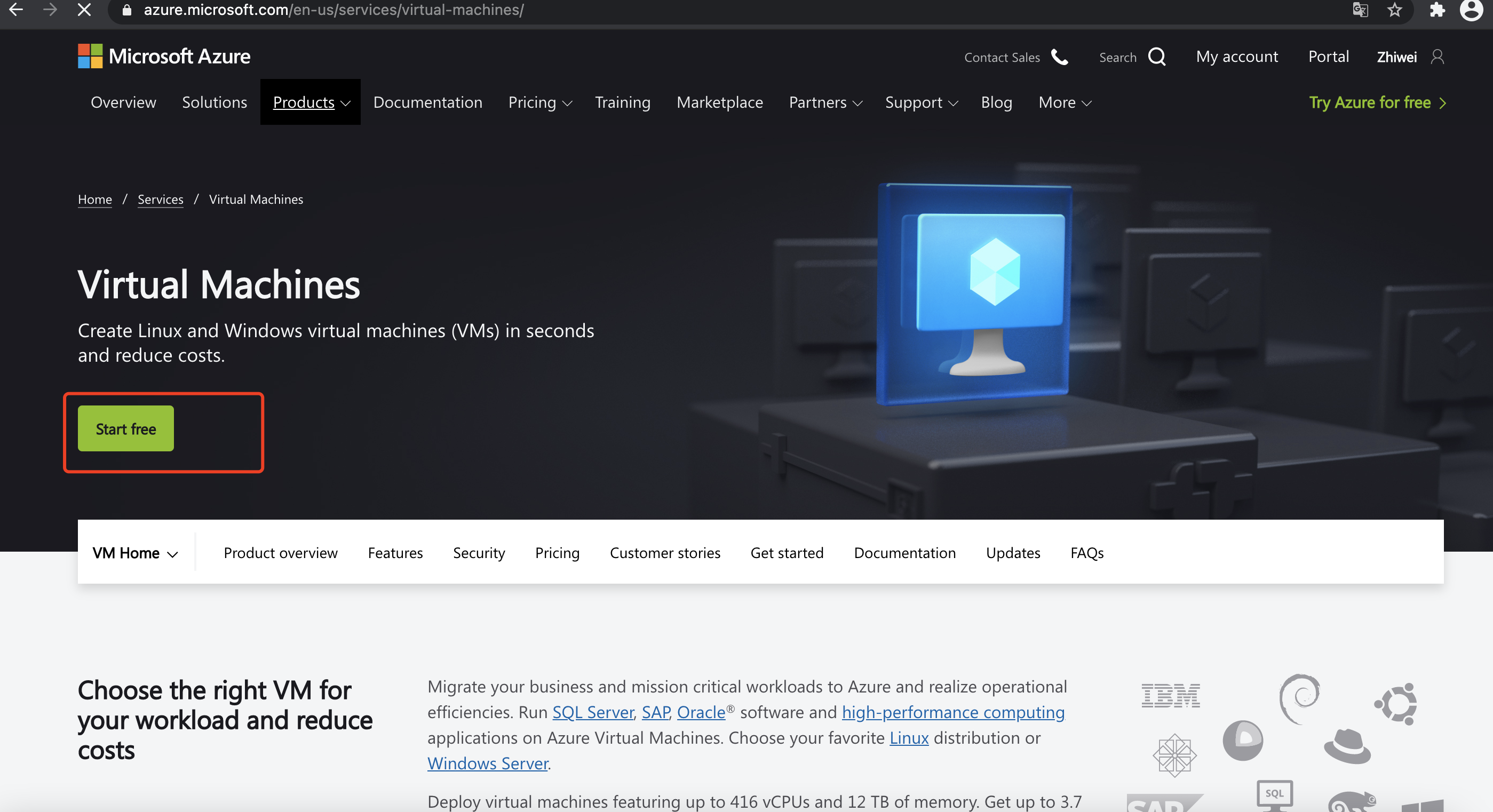Expand the Pricing menu in top navigation
The width and height of the screenshot is (1493, 812).
(539, 102)
